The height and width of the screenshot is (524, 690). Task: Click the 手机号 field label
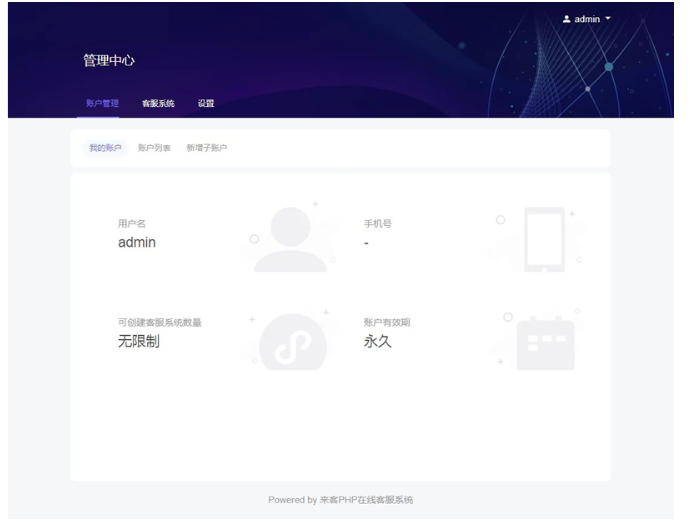(x=377, y=223)
